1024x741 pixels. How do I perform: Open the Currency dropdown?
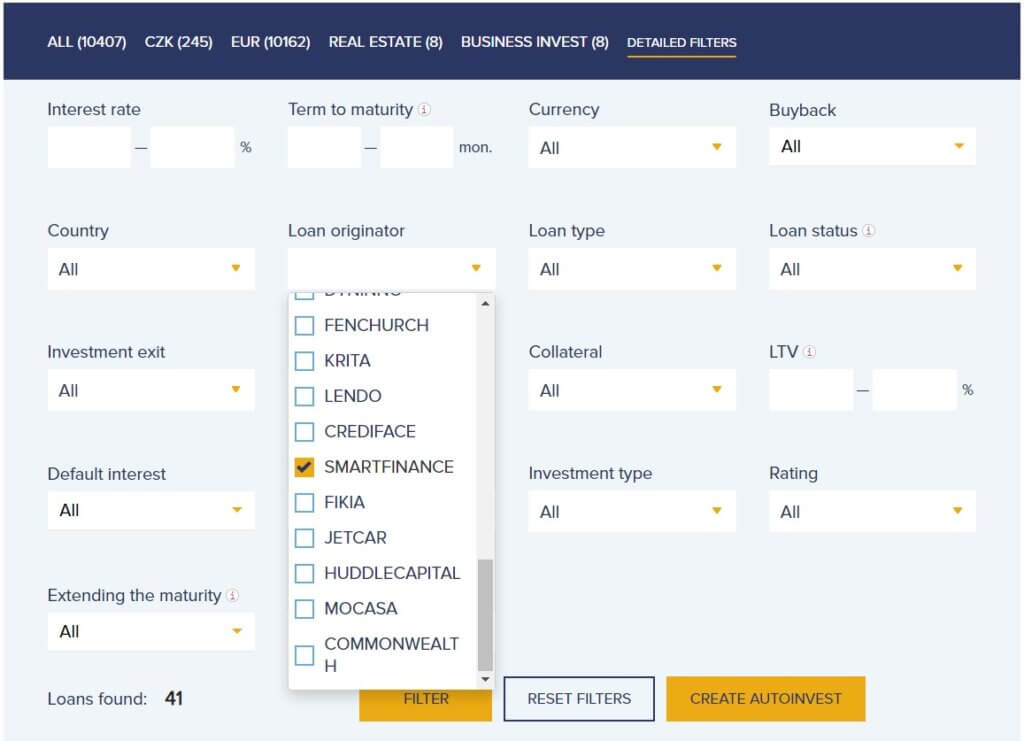(631, 148)
